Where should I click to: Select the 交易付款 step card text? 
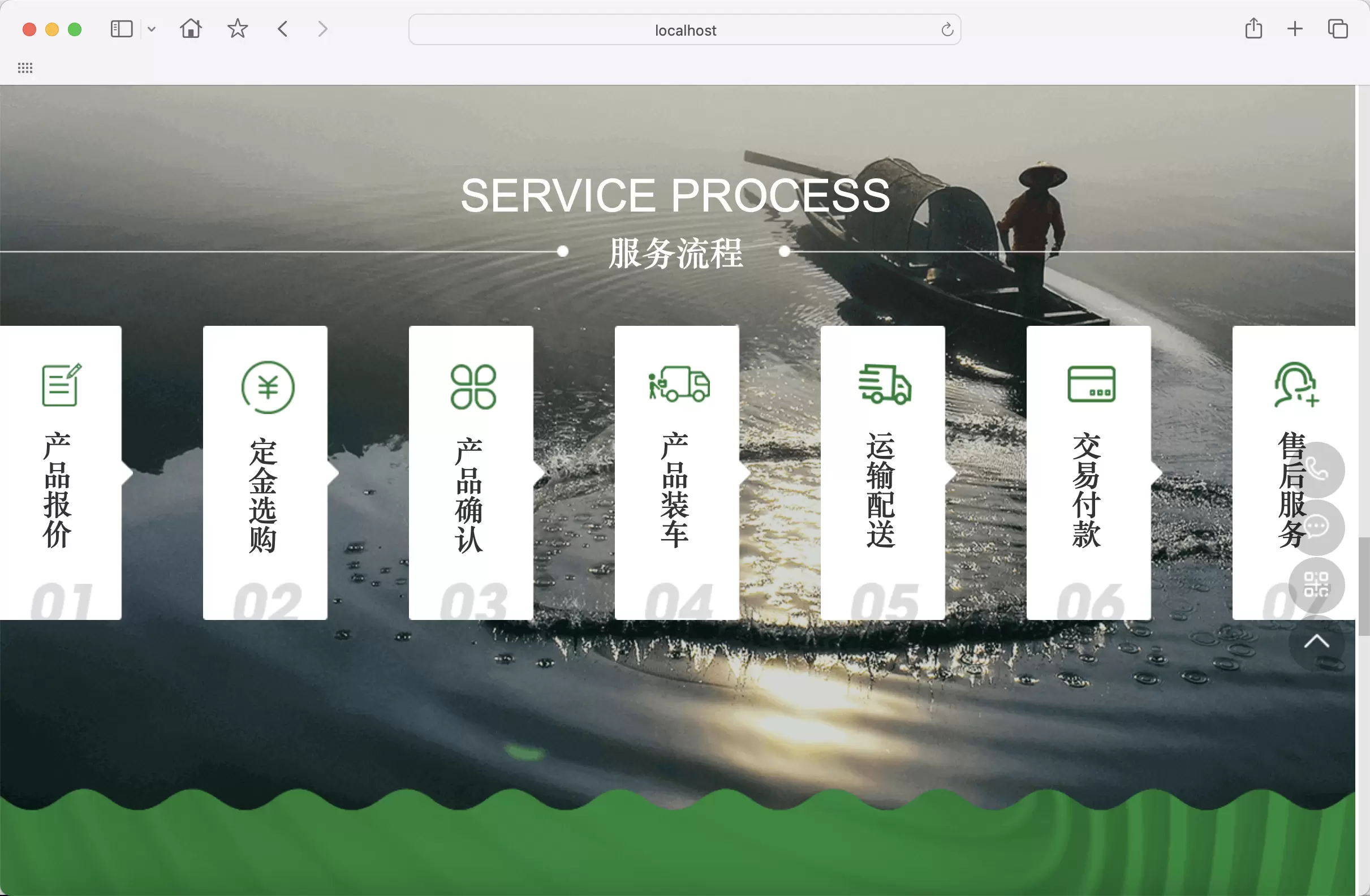[1086, 490]
